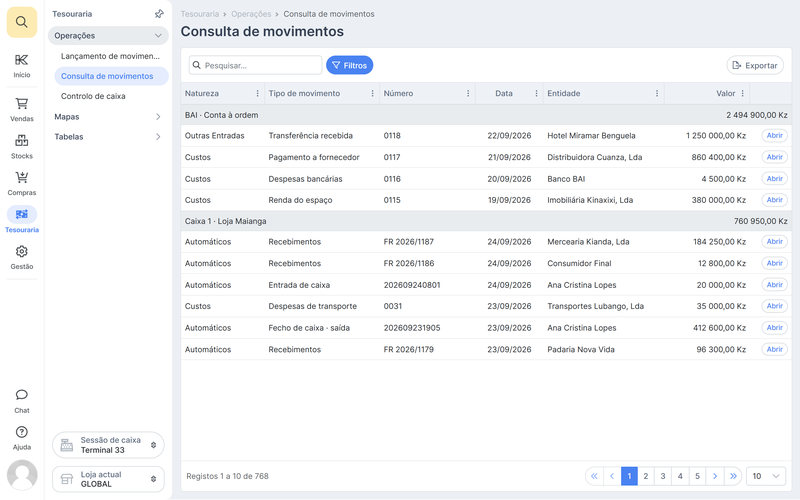Viewport: 800px width, 500px height.
Task: Sort by the Data column header
Action: tap(504, 93)
